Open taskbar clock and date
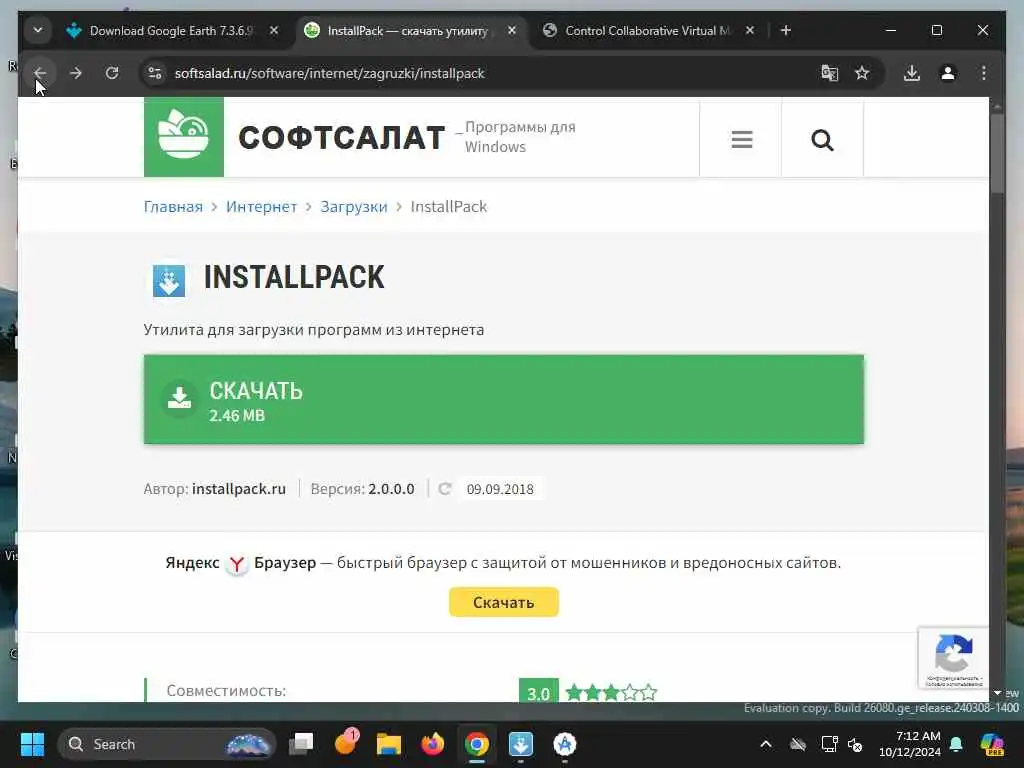Screen dimensions: 1024x768 coord(910,744)
